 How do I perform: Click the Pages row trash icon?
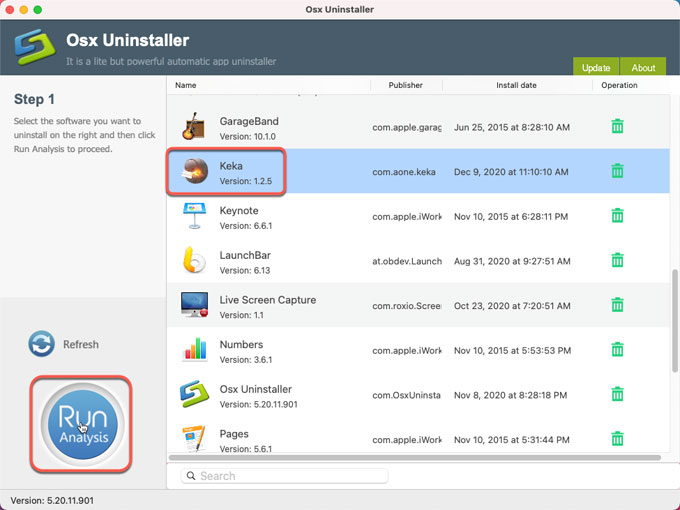617,439
